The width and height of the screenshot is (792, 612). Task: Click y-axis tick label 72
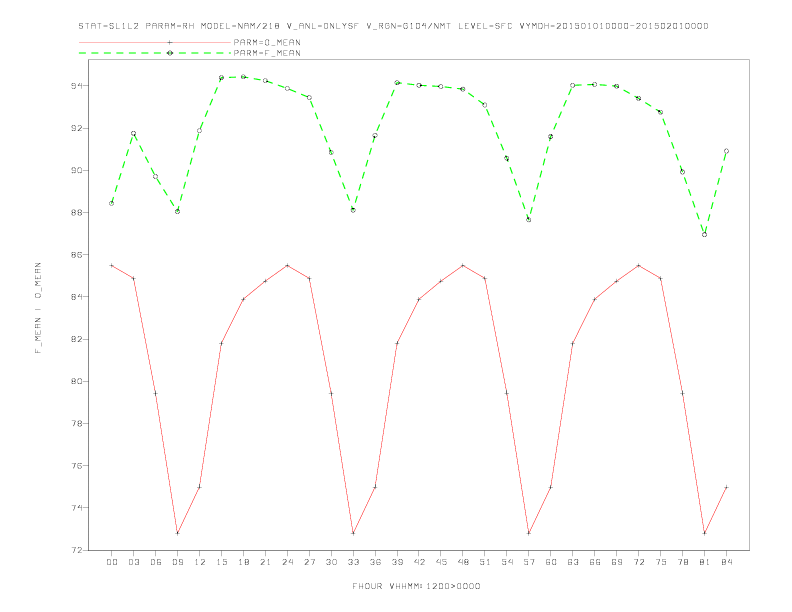77,550
